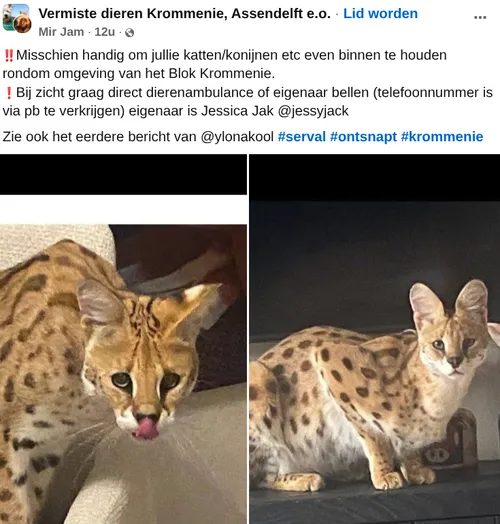
Task: Click the group profile picture avatar
Action: [x=17, y=19]
